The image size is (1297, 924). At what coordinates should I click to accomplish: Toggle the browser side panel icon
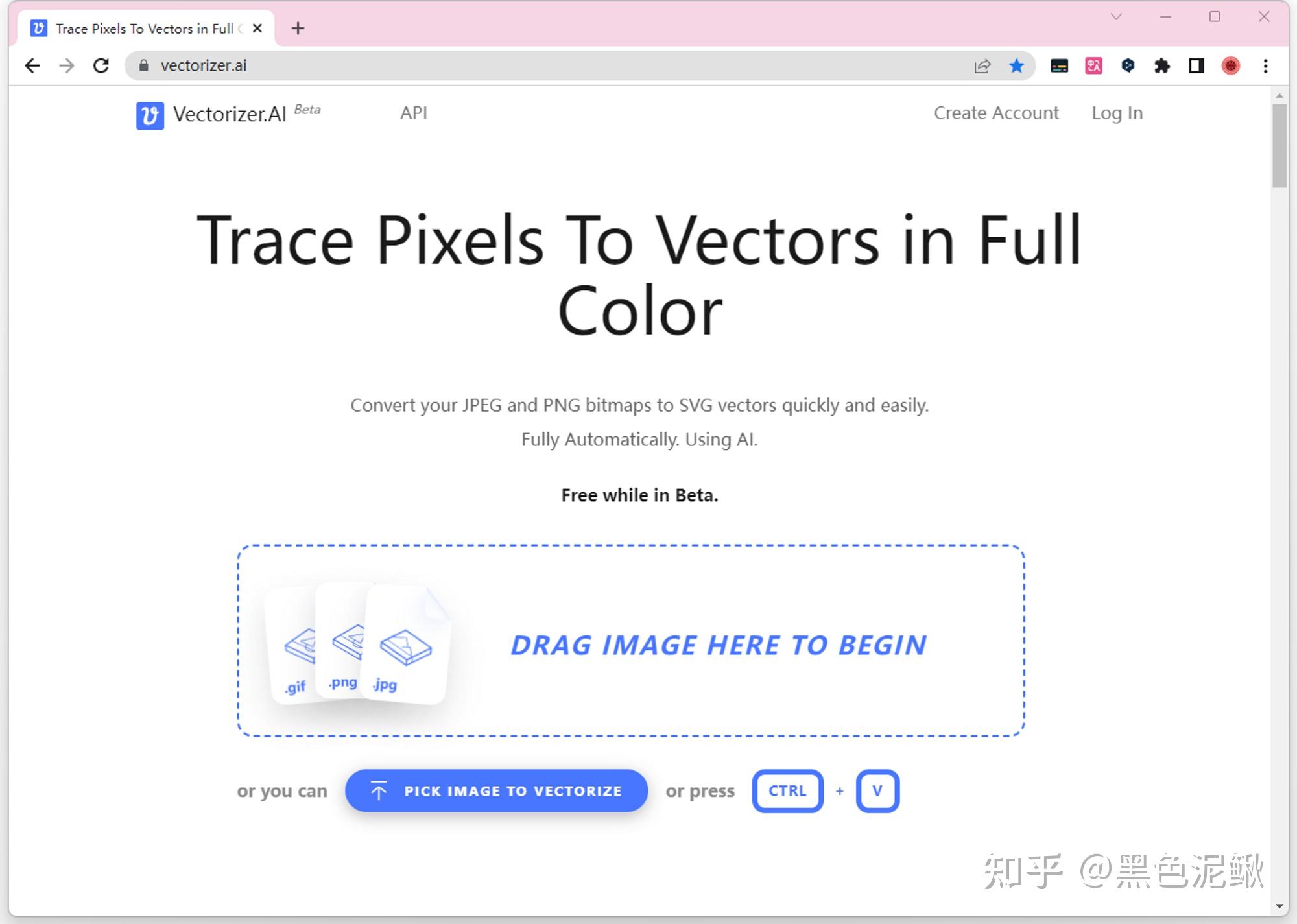coord(1196,65)
